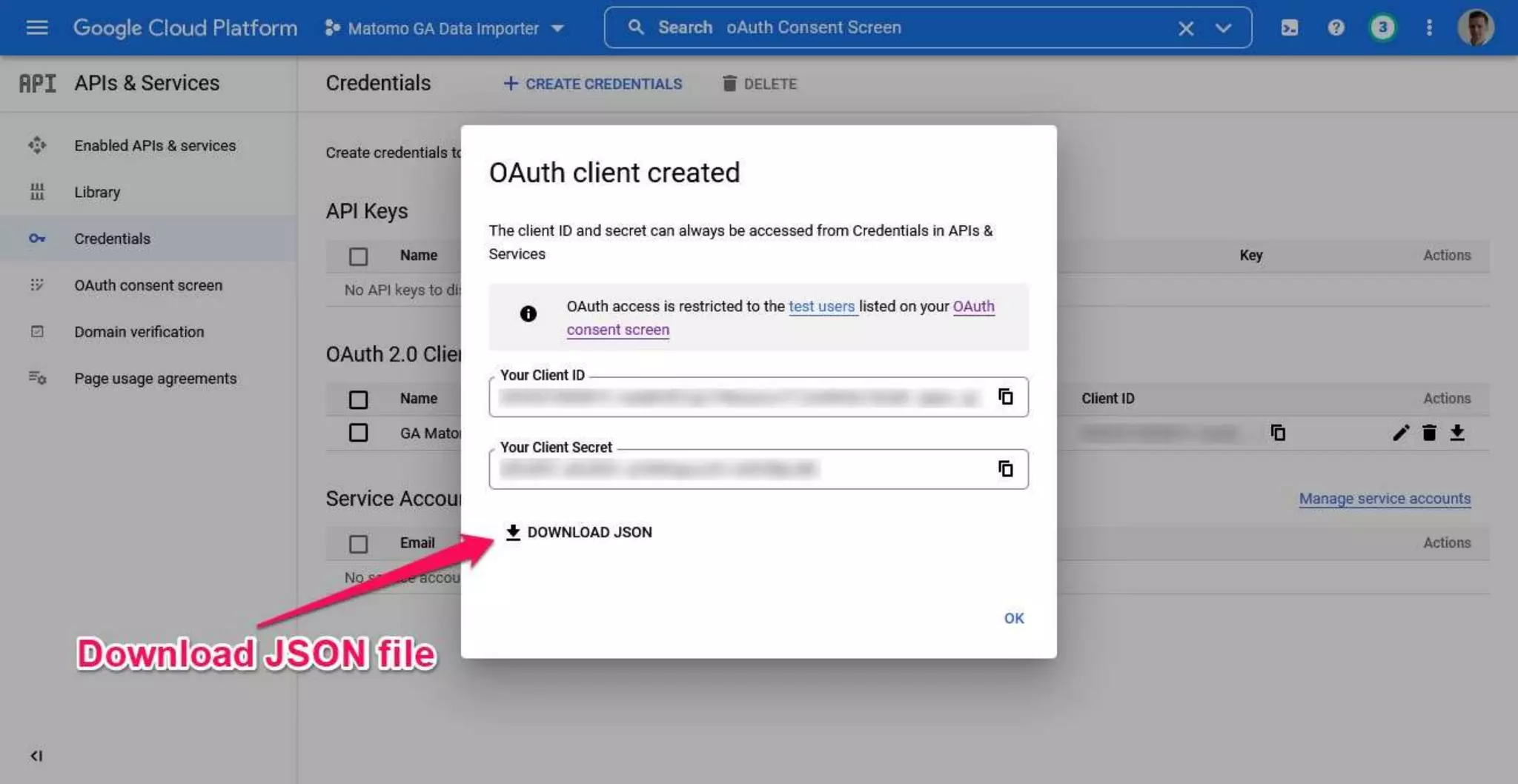Click Create Credentials button
This screenshot has width=1518, height=784.
(x=593, y=84)
